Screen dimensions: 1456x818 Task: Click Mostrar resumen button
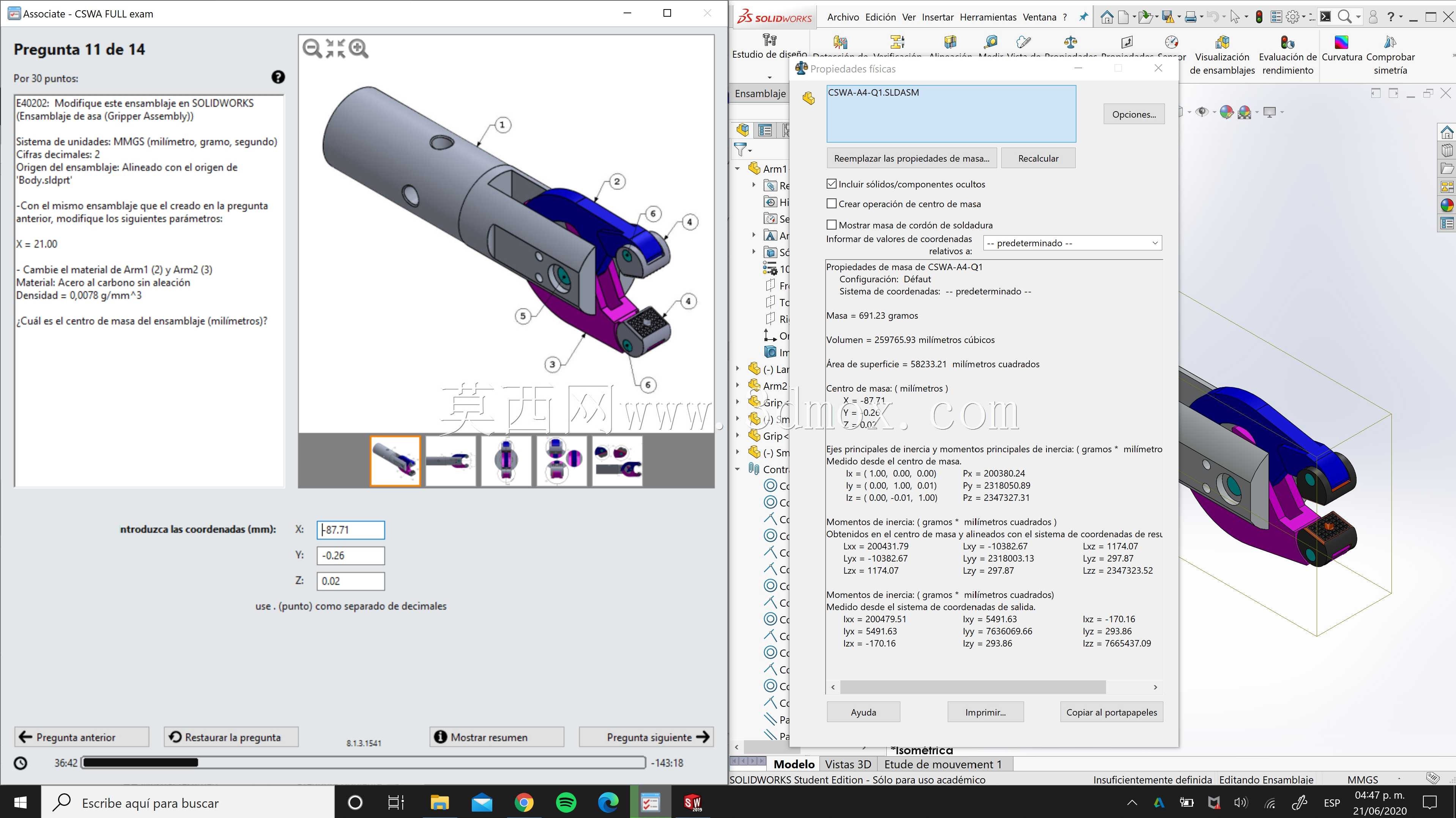click(x=497, y=737)
